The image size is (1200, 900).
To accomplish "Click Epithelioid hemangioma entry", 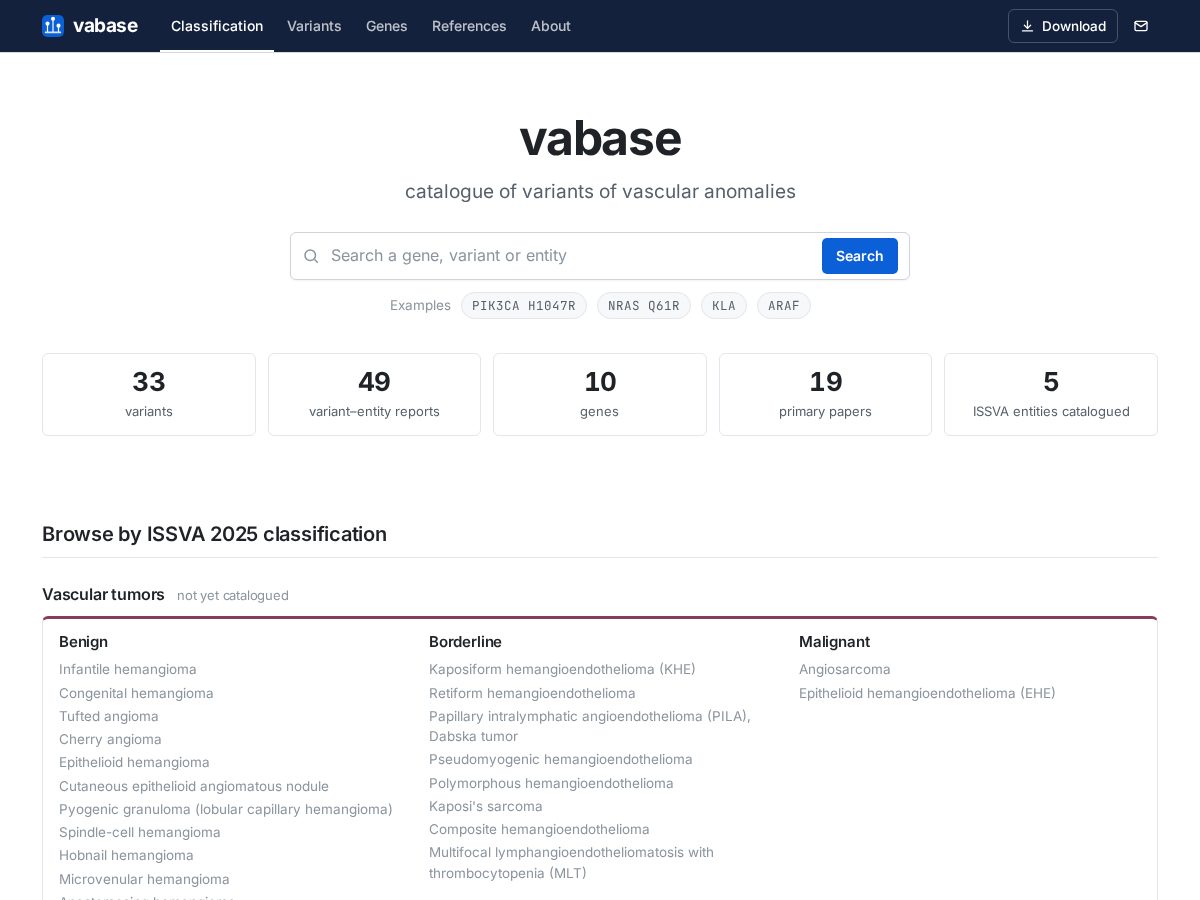I will click(x=134, y=762).
